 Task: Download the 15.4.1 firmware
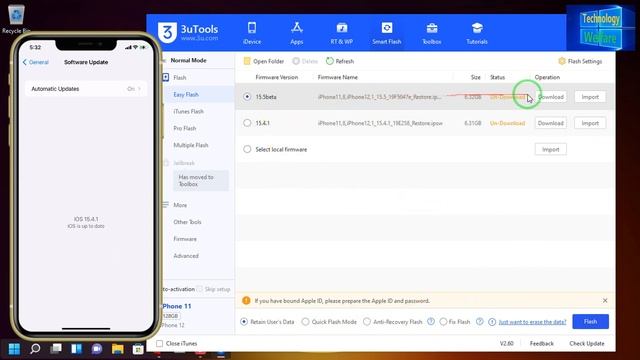pos(550,123)
